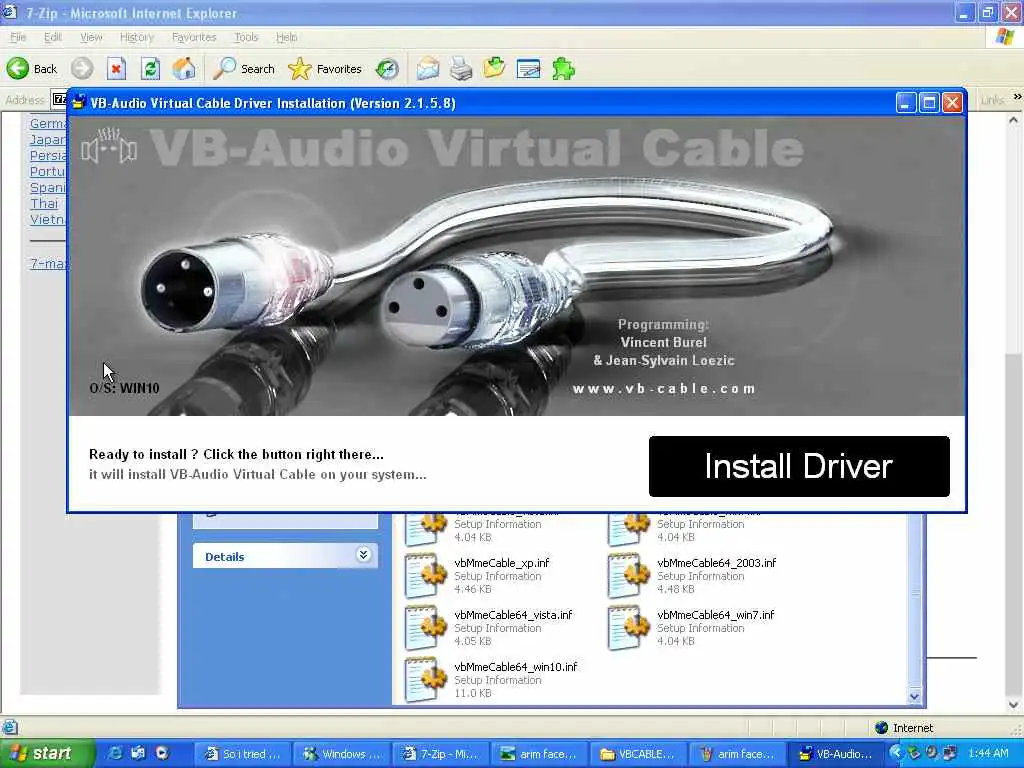
Task: Click the Install Driver button
Action: 799,466
